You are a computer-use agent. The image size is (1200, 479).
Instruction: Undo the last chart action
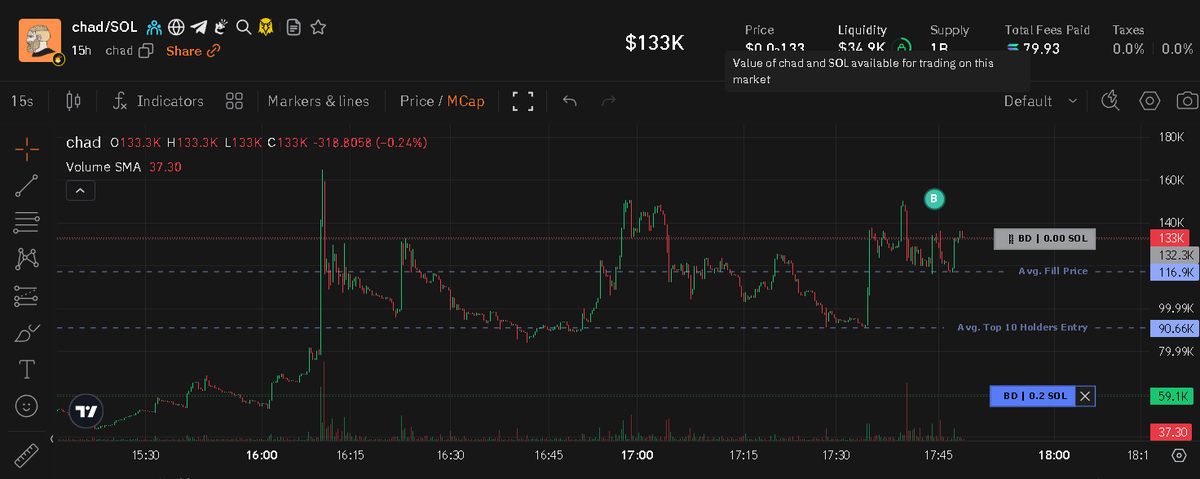(x=570, y=101)
